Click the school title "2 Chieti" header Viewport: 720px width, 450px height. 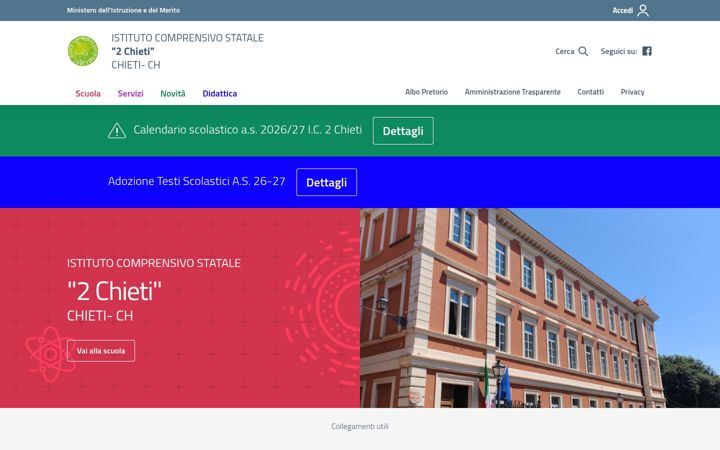(133, 51)
